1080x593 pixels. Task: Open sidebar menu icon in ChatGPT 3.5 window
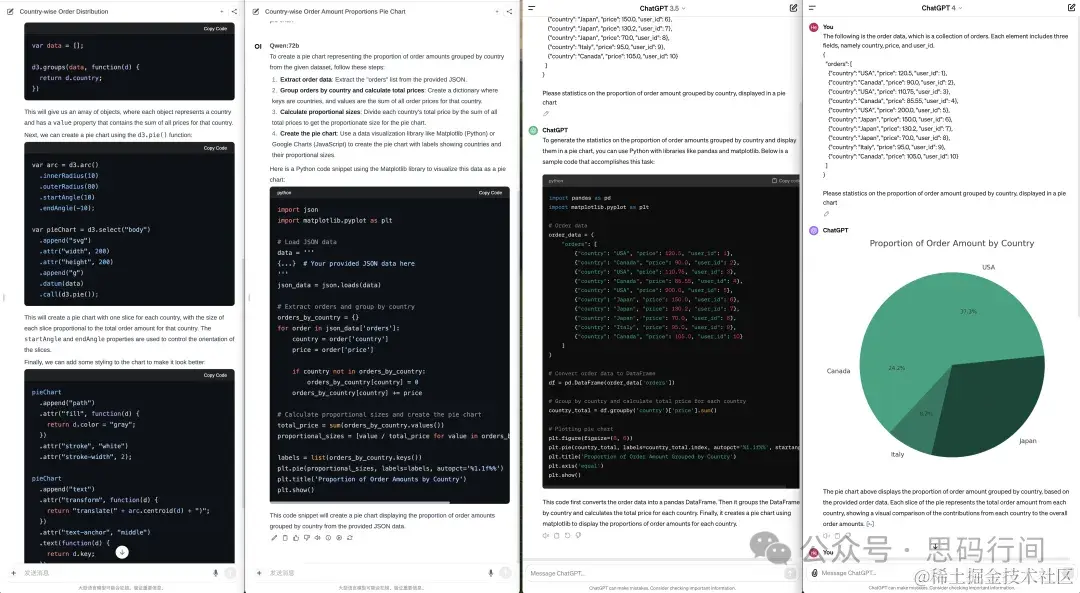[532, 8]
